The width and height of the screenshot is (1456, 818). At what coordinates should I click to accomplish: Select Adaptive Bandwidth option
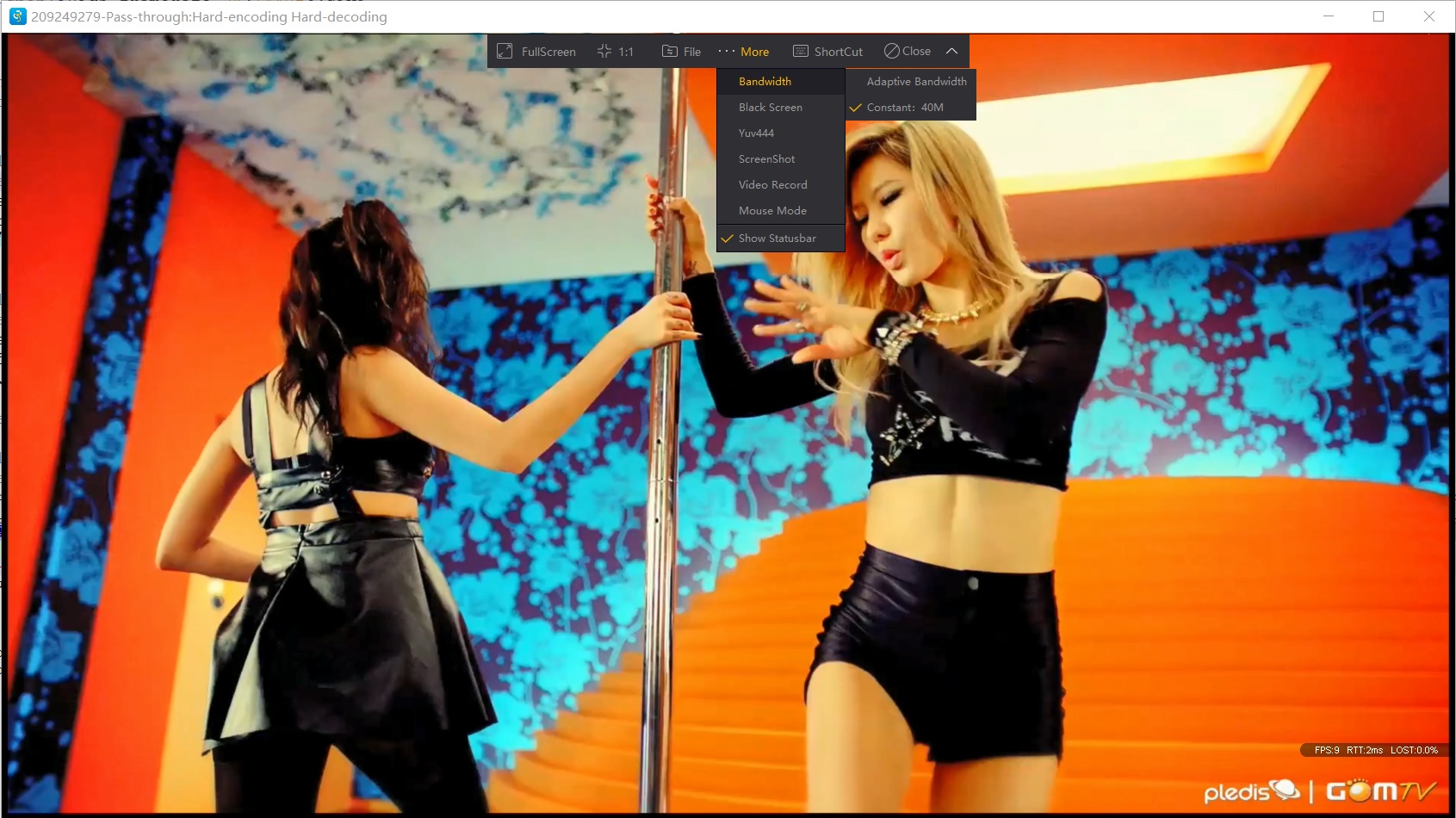click(x=916, y=82)
